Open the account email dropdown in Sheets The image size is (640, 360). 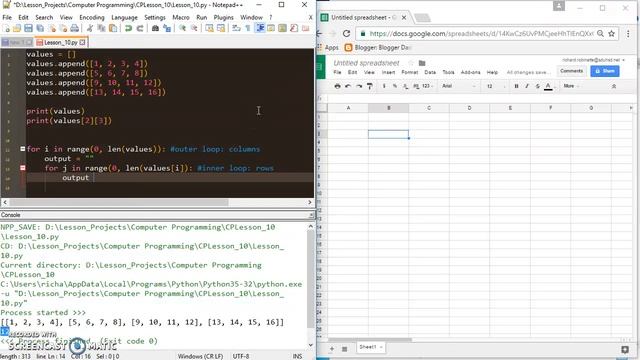[x=593, y=60]
